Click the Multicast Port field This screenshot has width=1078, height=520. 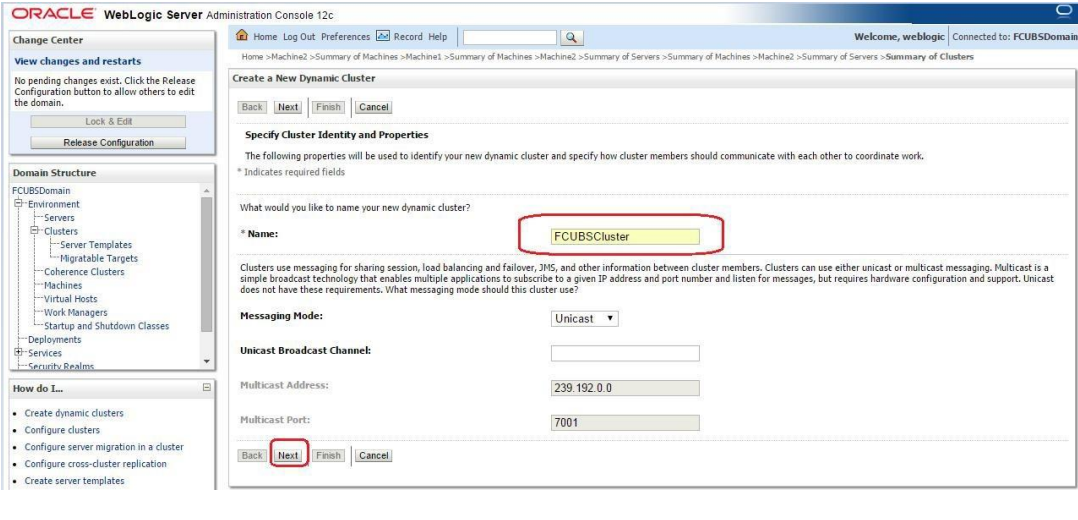625,422
